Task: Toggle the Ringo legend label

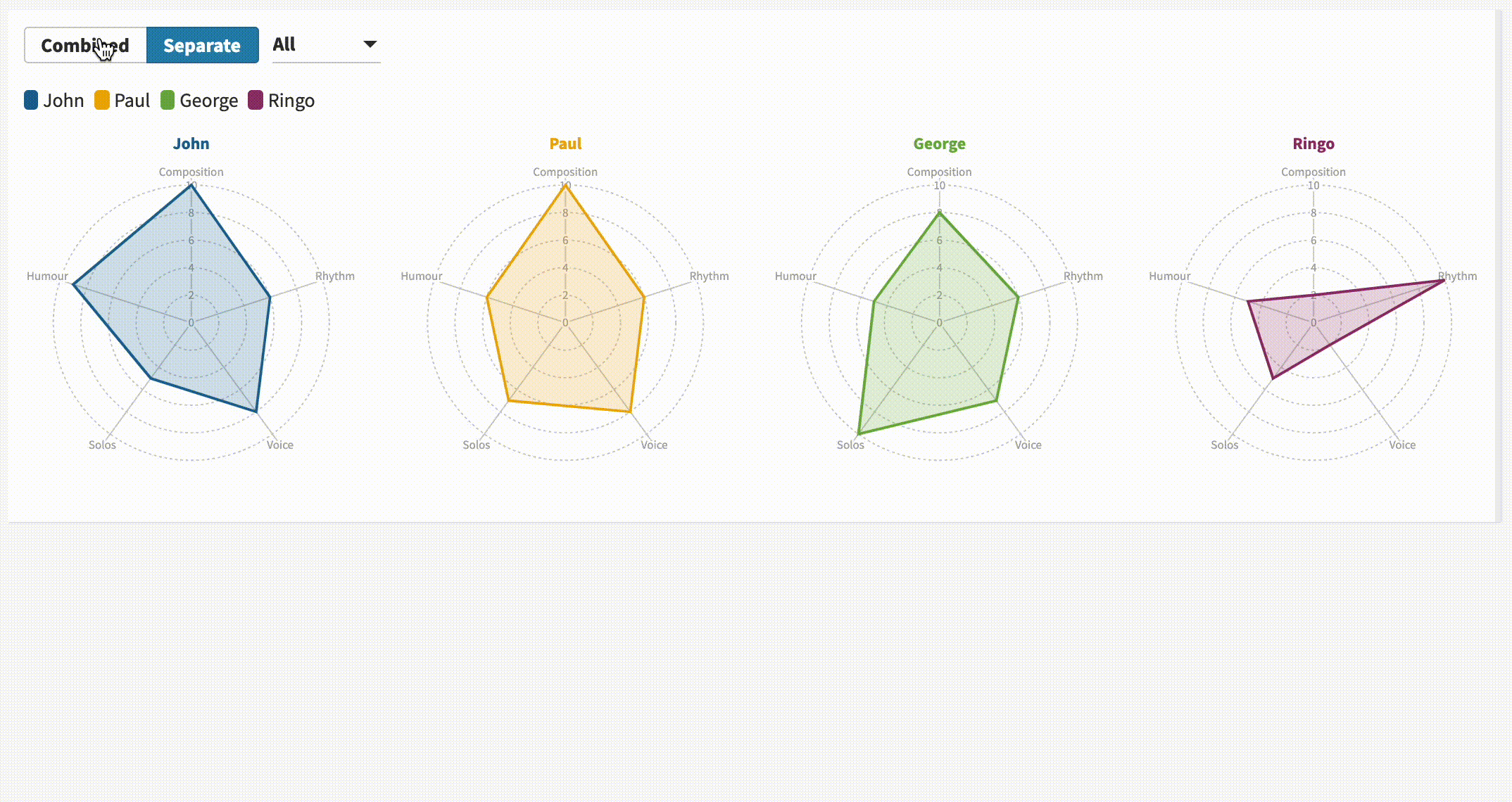Action: coord(291,101)
